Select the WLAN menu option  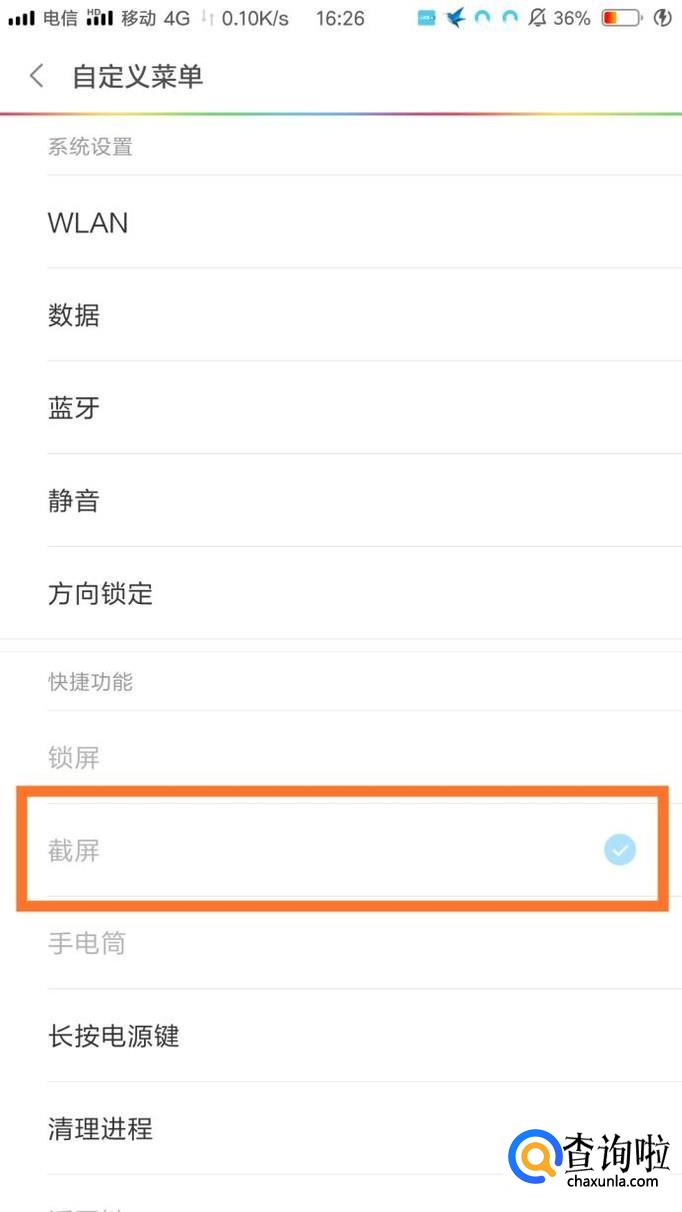pyautogui.click(x=88, y=223)
